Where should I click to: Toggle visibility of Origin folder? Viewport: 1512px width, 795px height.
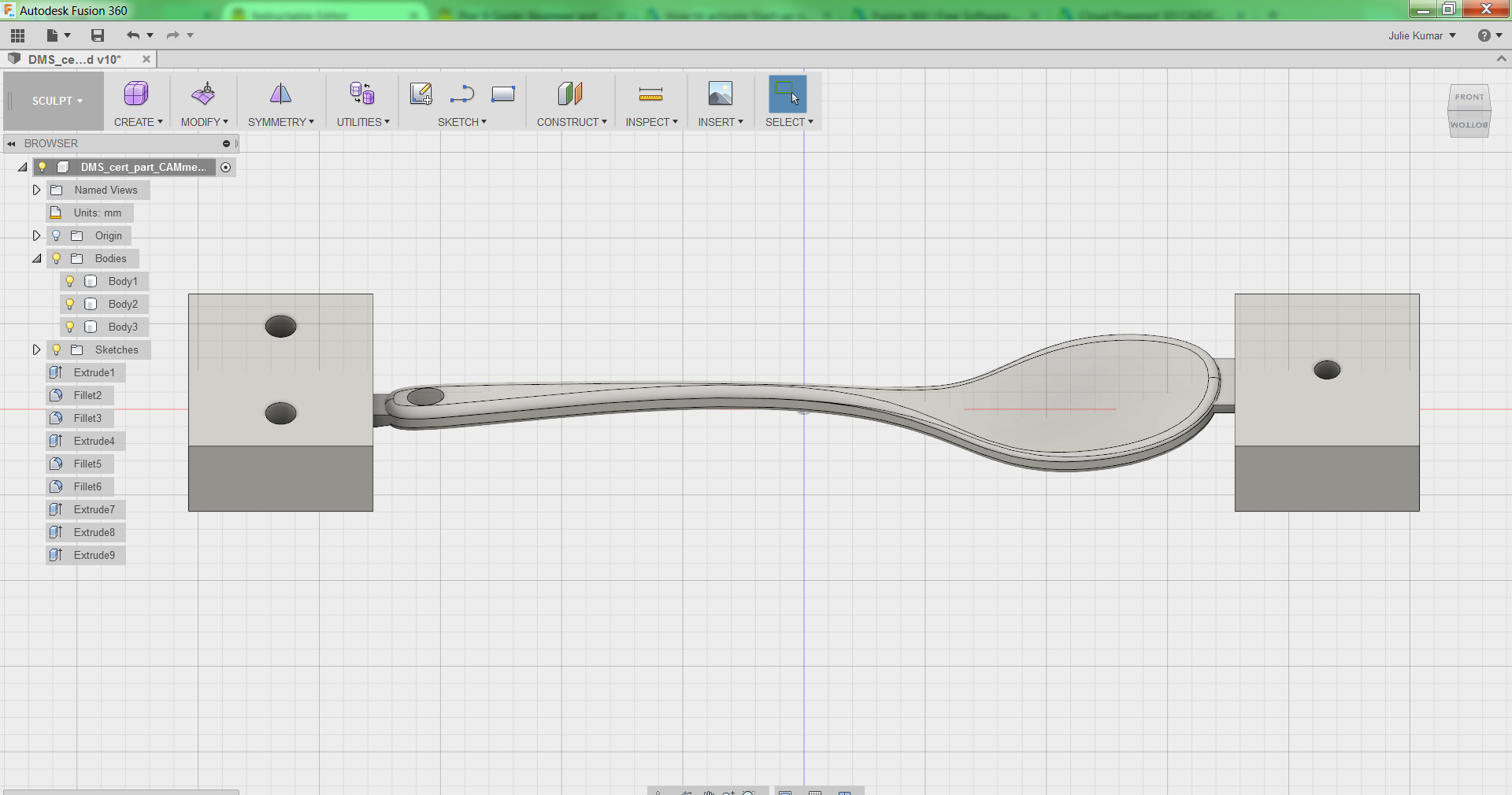pos(56,235)
